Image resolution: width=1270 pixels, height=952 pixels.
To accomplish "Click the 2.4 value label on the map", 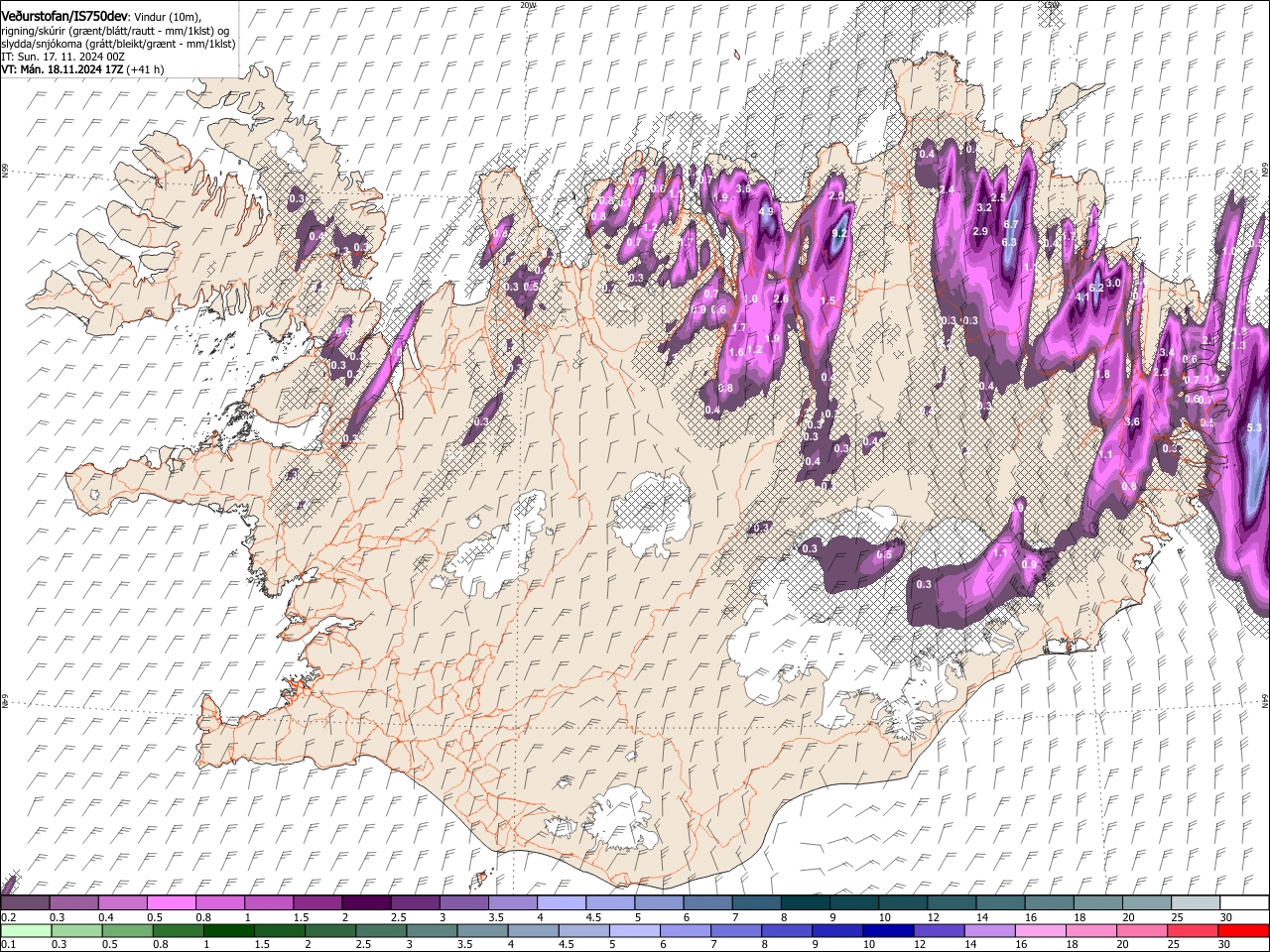I will (947, 189).
